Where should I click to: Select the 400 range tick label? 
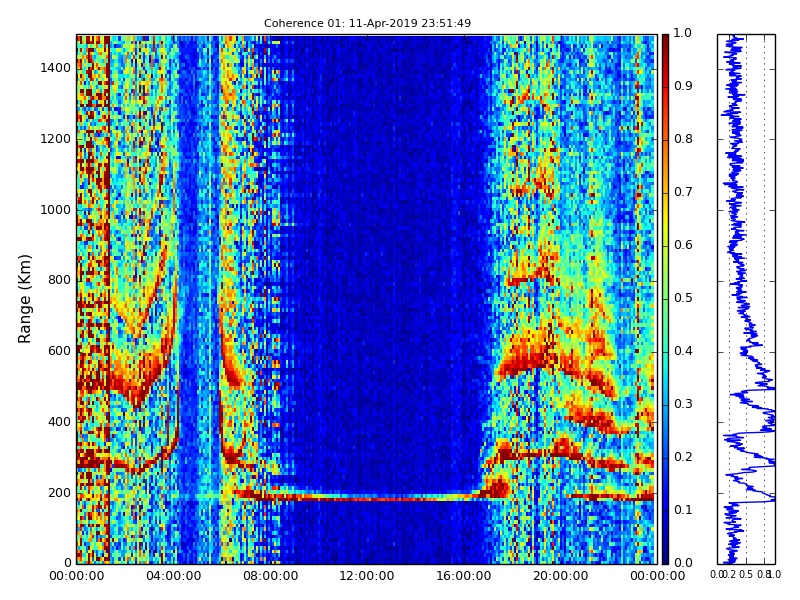coord(59,422)
